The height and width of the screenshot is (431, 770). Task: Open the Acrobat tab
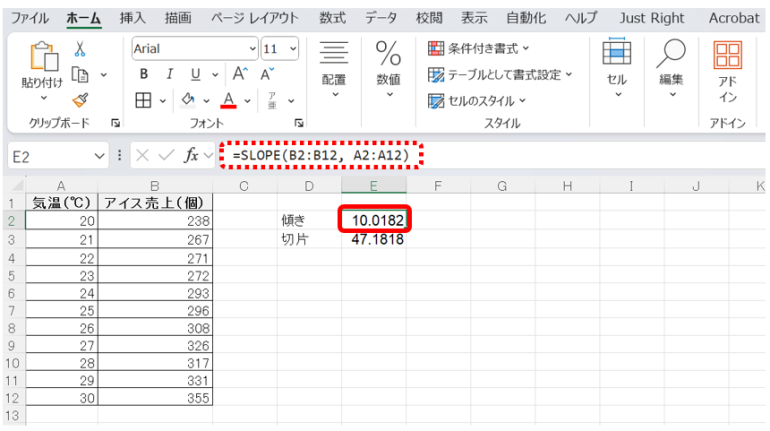pos(734,18)
